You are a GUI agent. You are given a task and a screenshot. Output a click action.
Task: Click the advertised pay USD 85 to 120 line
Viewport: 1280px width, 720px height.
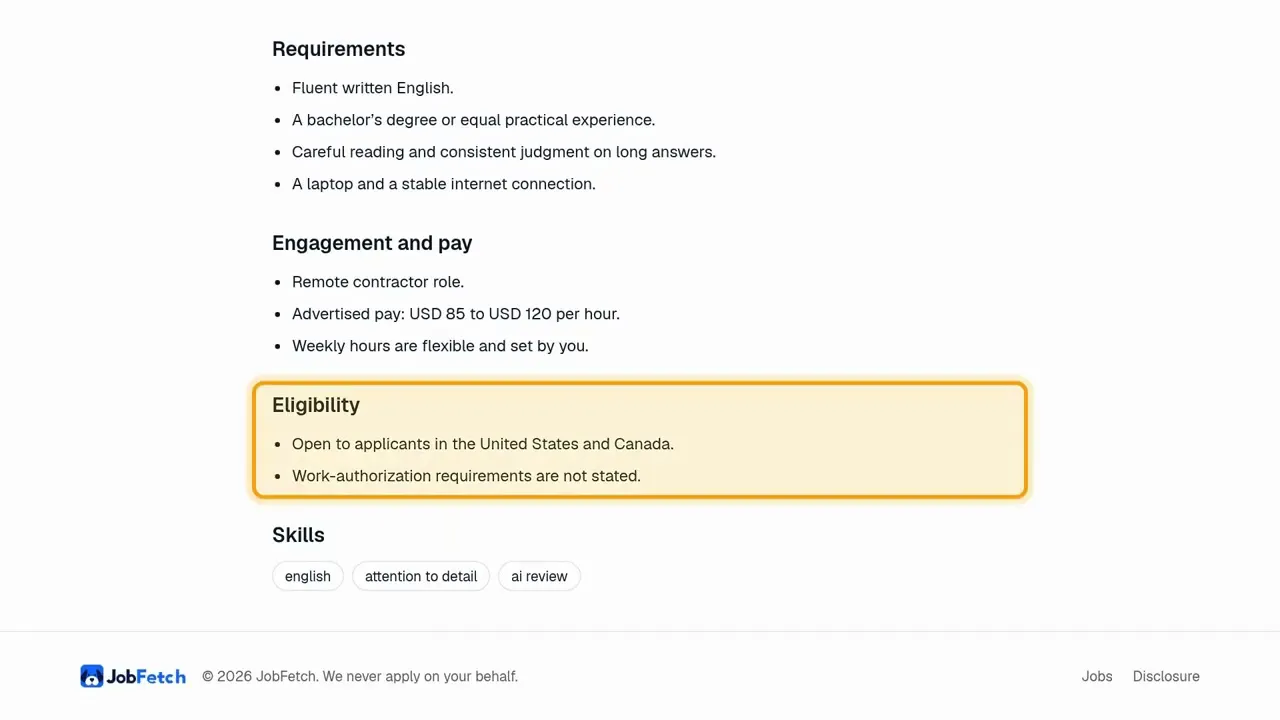coord(456,314)
